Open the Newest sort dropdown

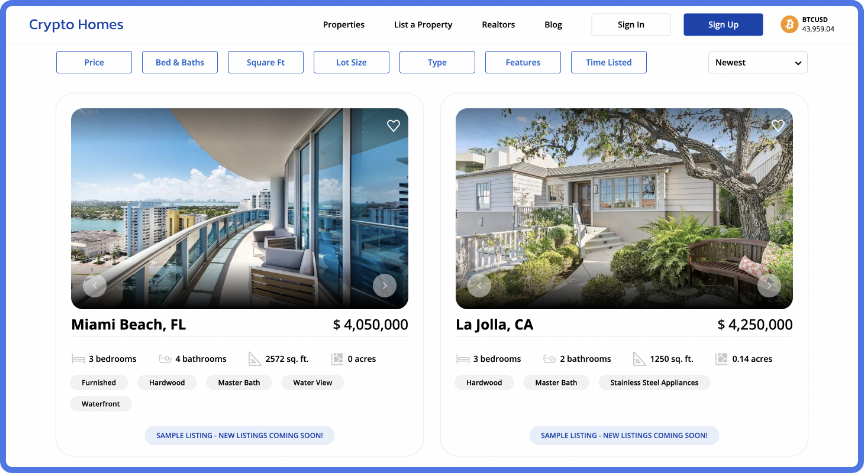[758, 62]
